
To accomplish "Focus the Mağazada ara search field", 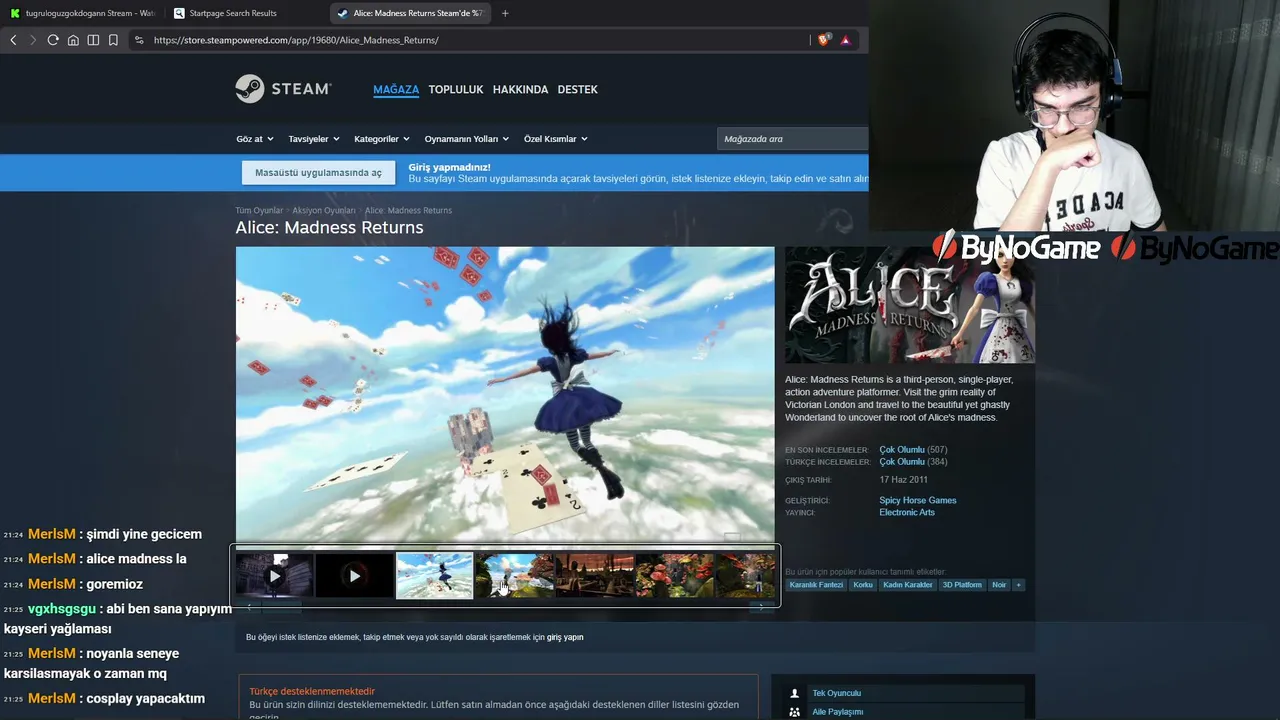I will click(x=792, y=139).
